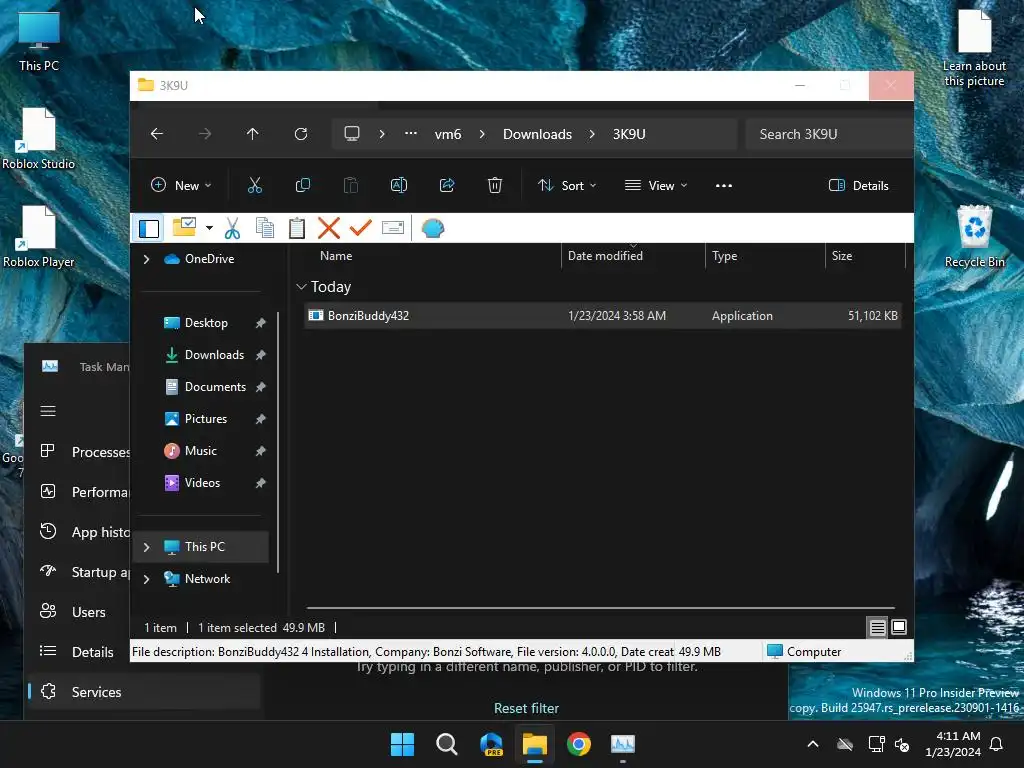Open Microsoft Edge Preview from taskbar
The height and width of the screenshot is (768, 1024).
coord(491,744)
